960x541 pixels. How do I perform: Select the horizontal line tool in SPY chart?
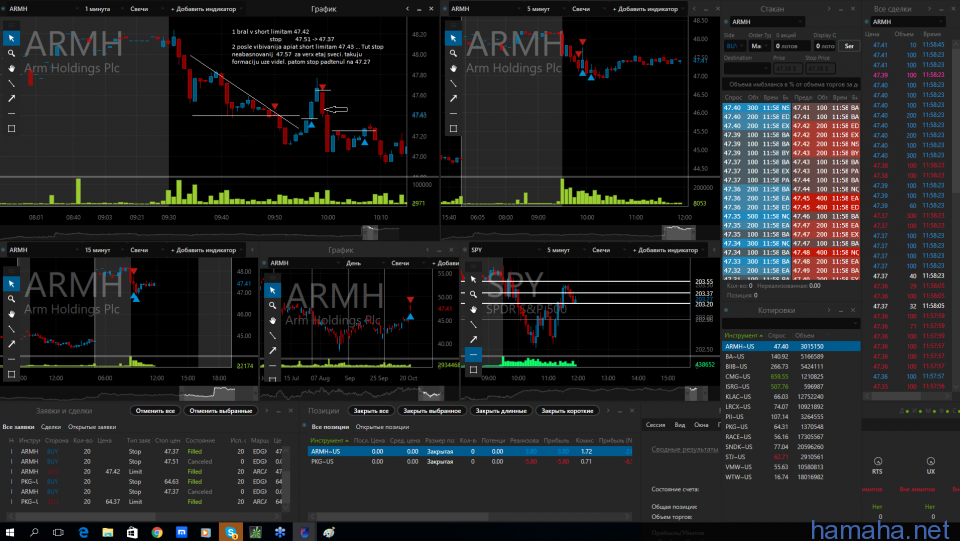(x=473, y=354)
